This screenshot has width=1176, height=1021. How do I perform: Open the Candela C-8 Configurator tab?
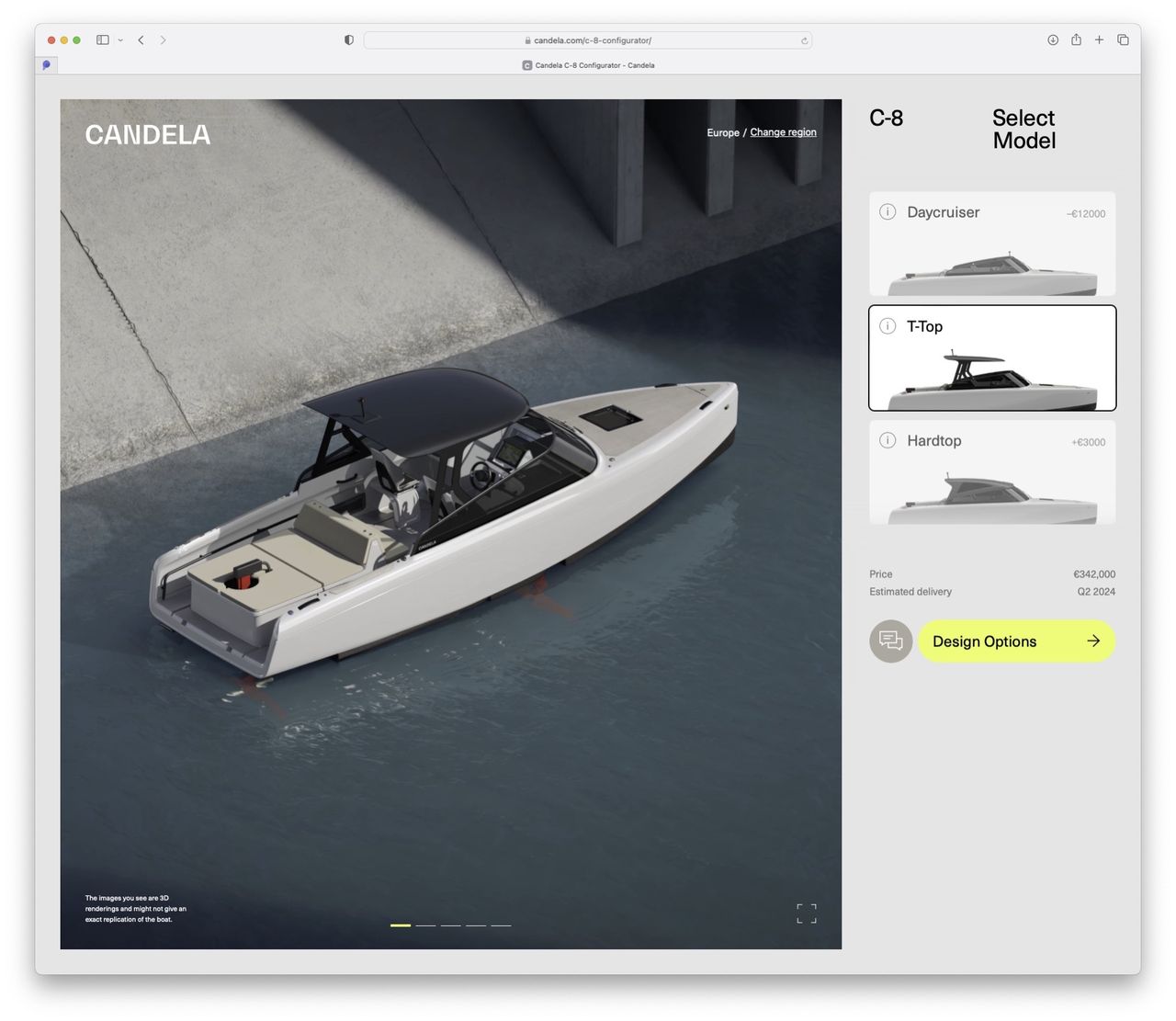pos(588,65)
